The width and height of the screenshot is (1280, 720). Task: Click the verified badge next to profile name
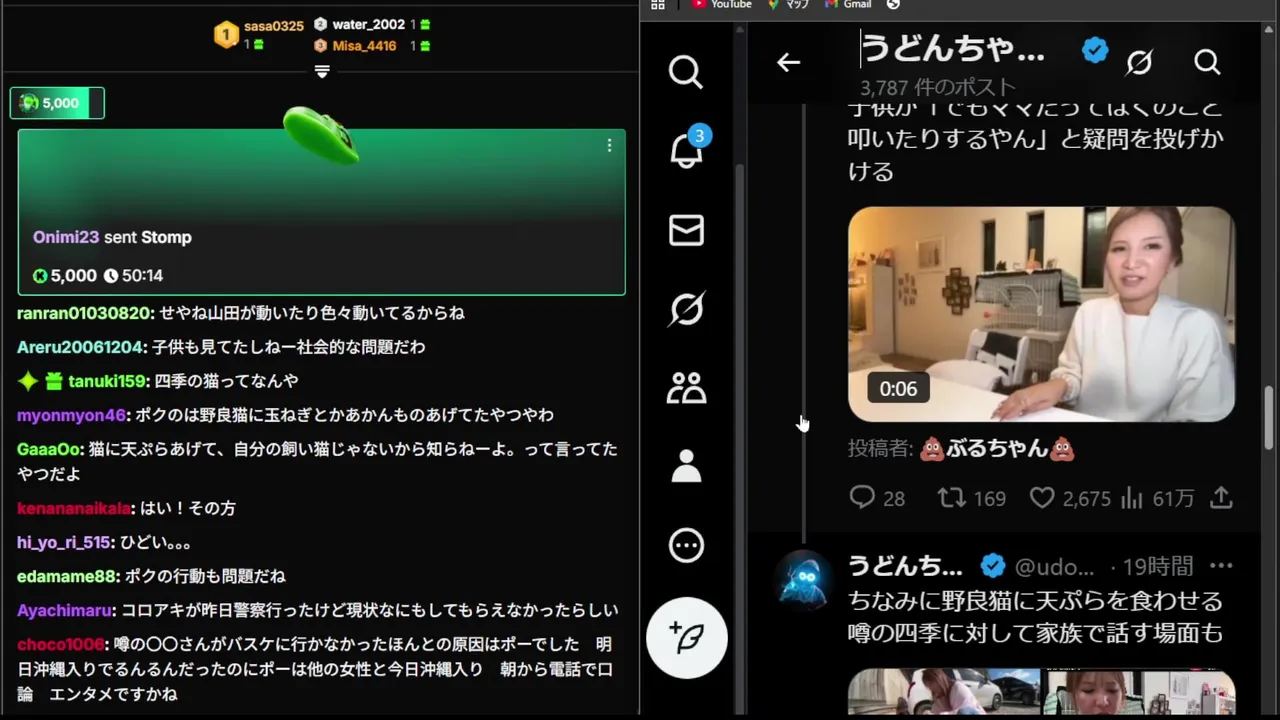point(1095,49)
